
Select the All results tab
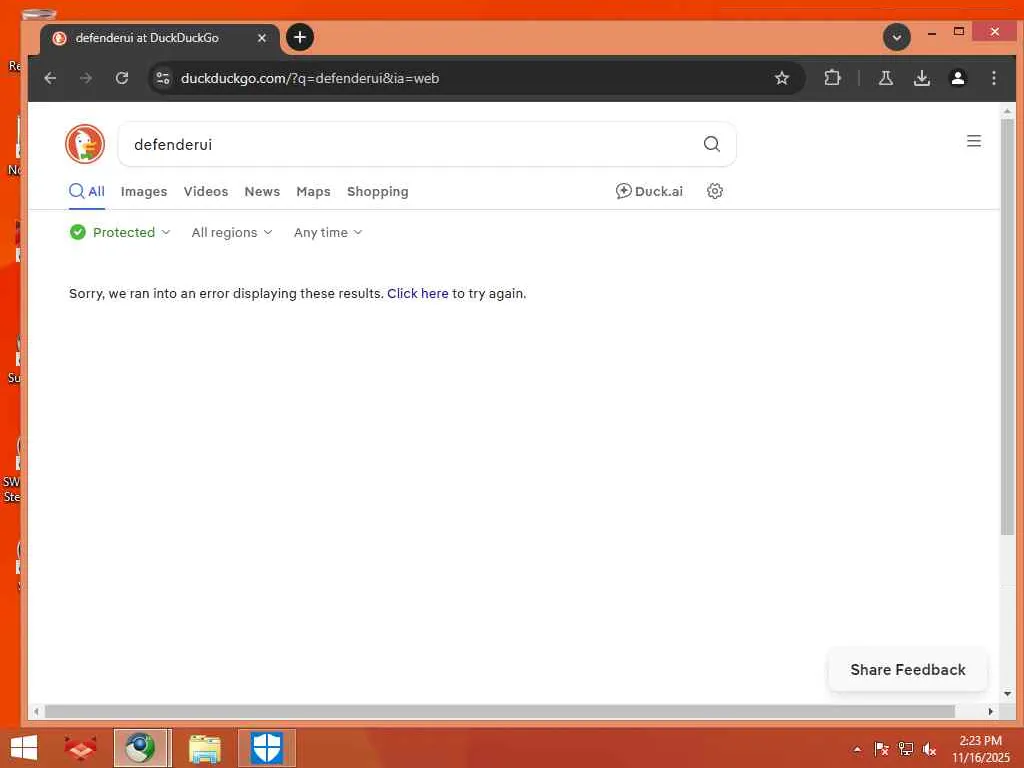pos(87,191)
